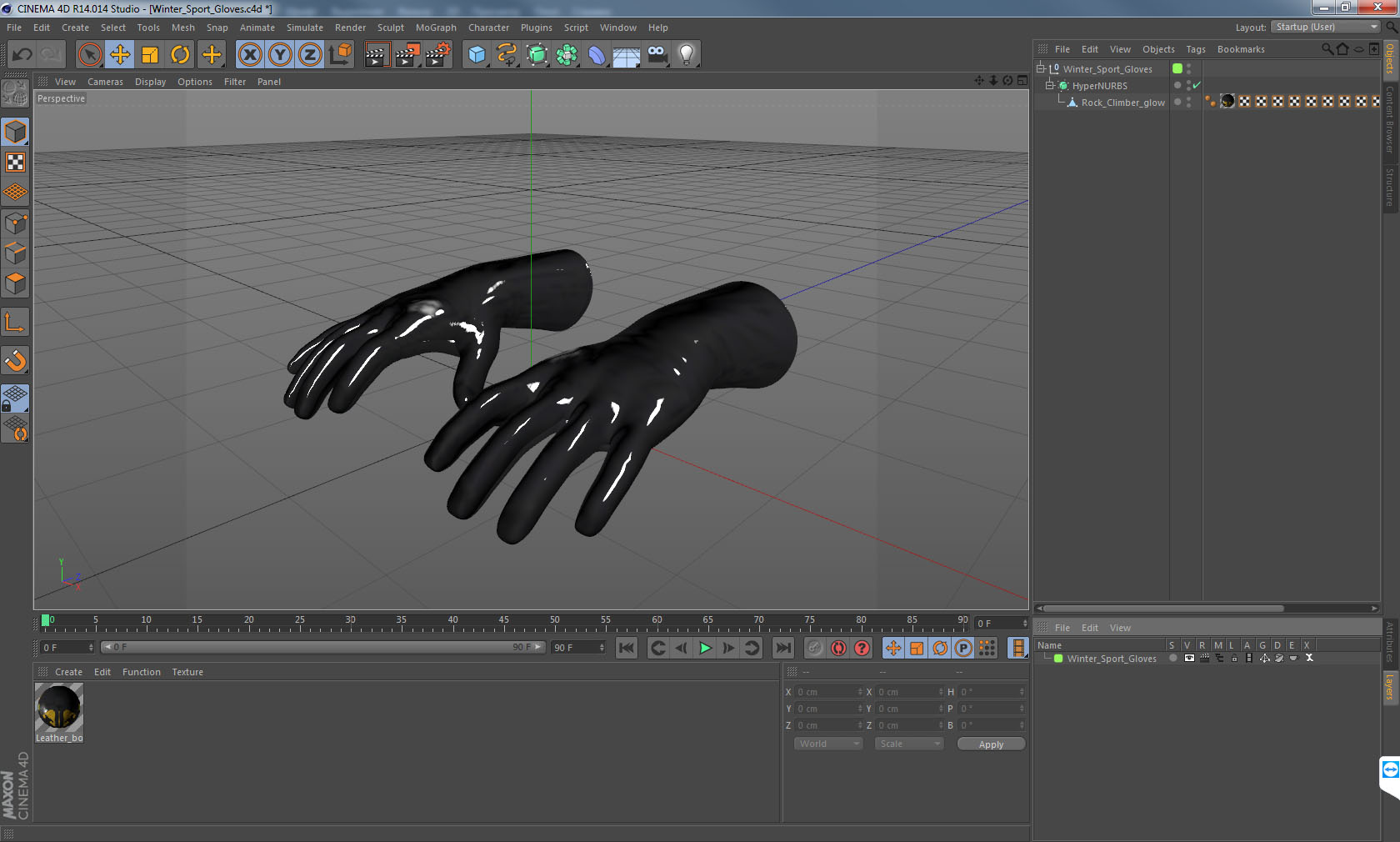Viewport: 1400px width, 842px height.
Task: Add a HyperNURBS generator
Action: [x=537, y=55]
